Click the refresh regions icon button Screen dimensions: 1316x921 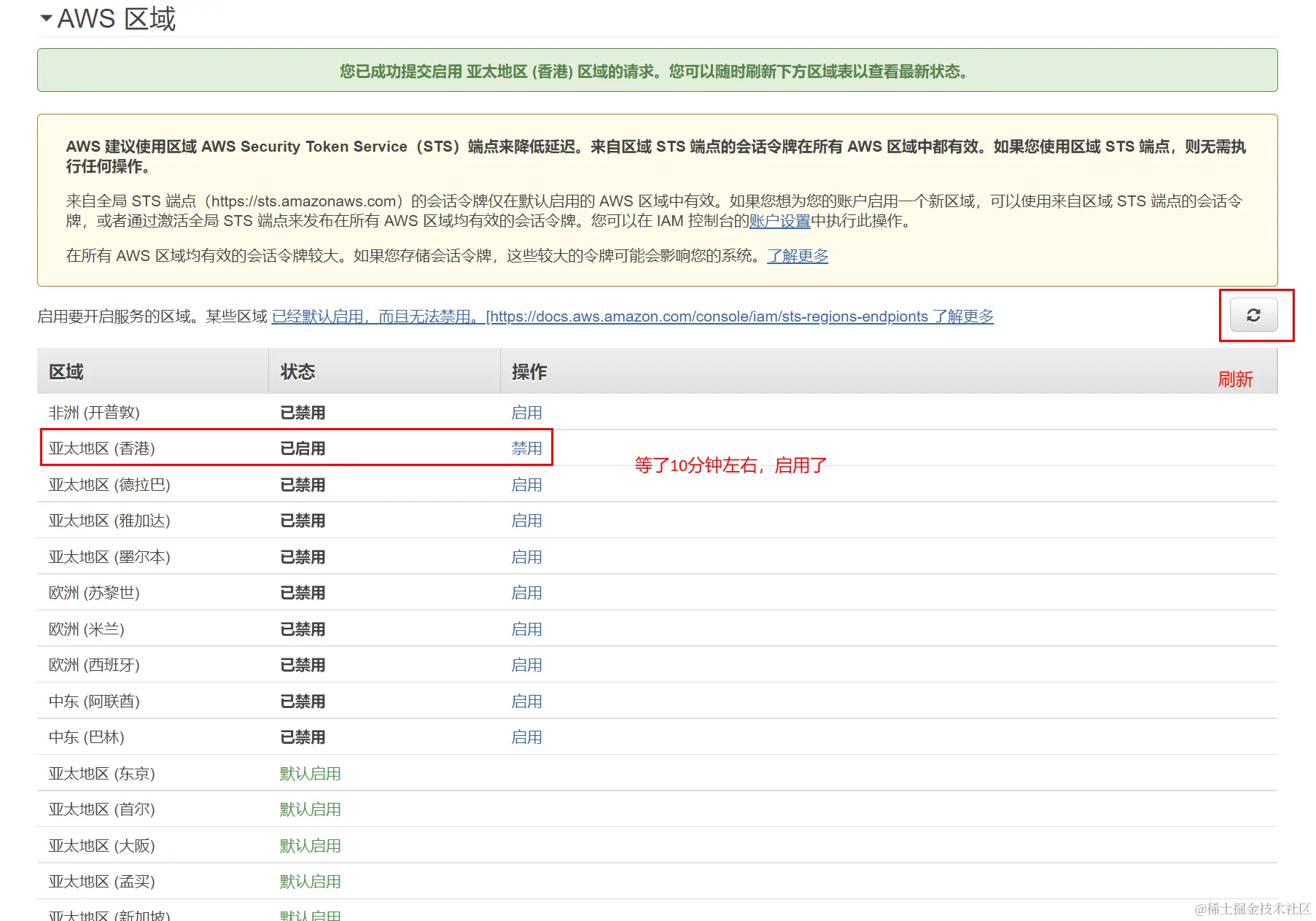tap(1253, 315)
